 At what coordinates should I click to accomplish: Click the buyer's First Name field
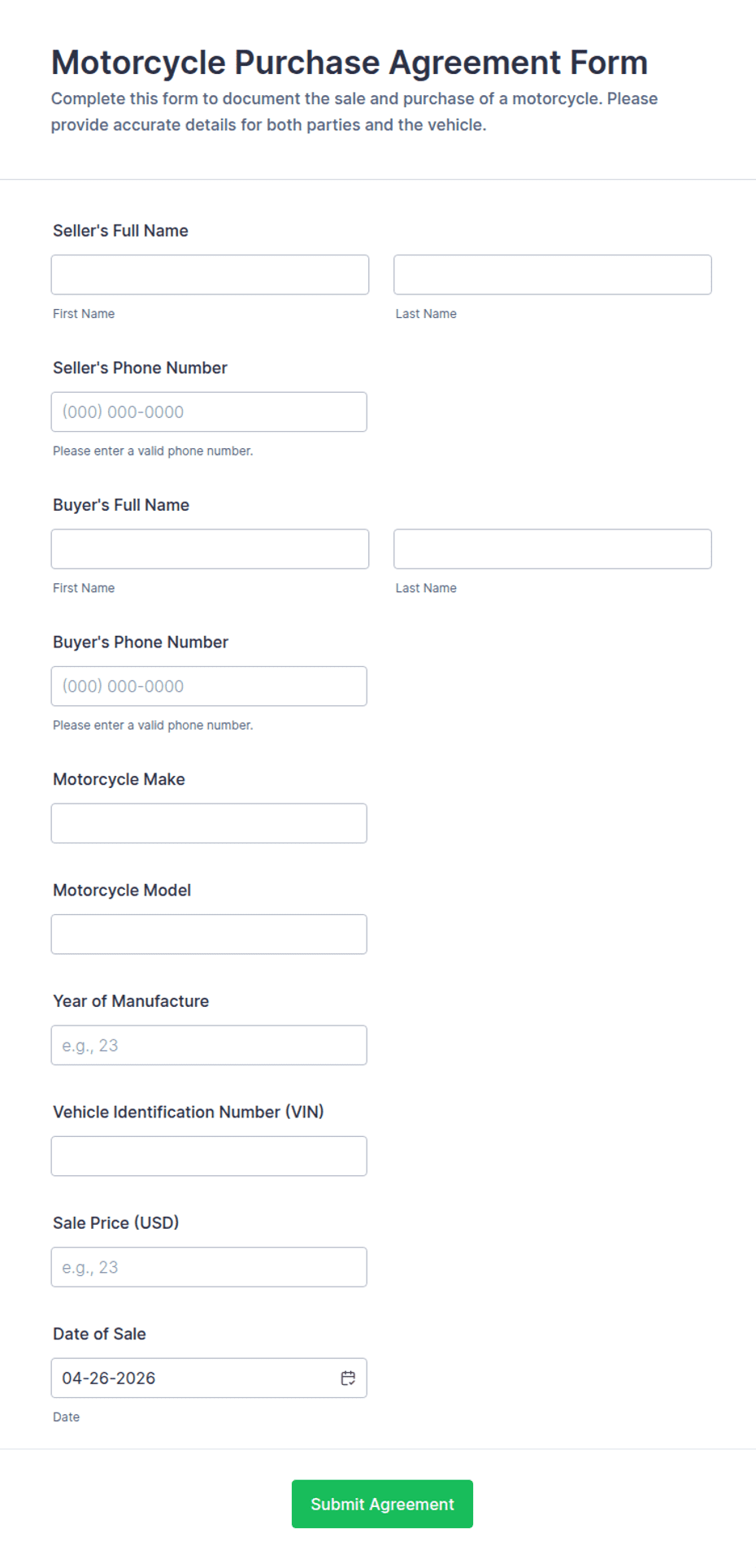pyautogui.click(x=210, y=549)
